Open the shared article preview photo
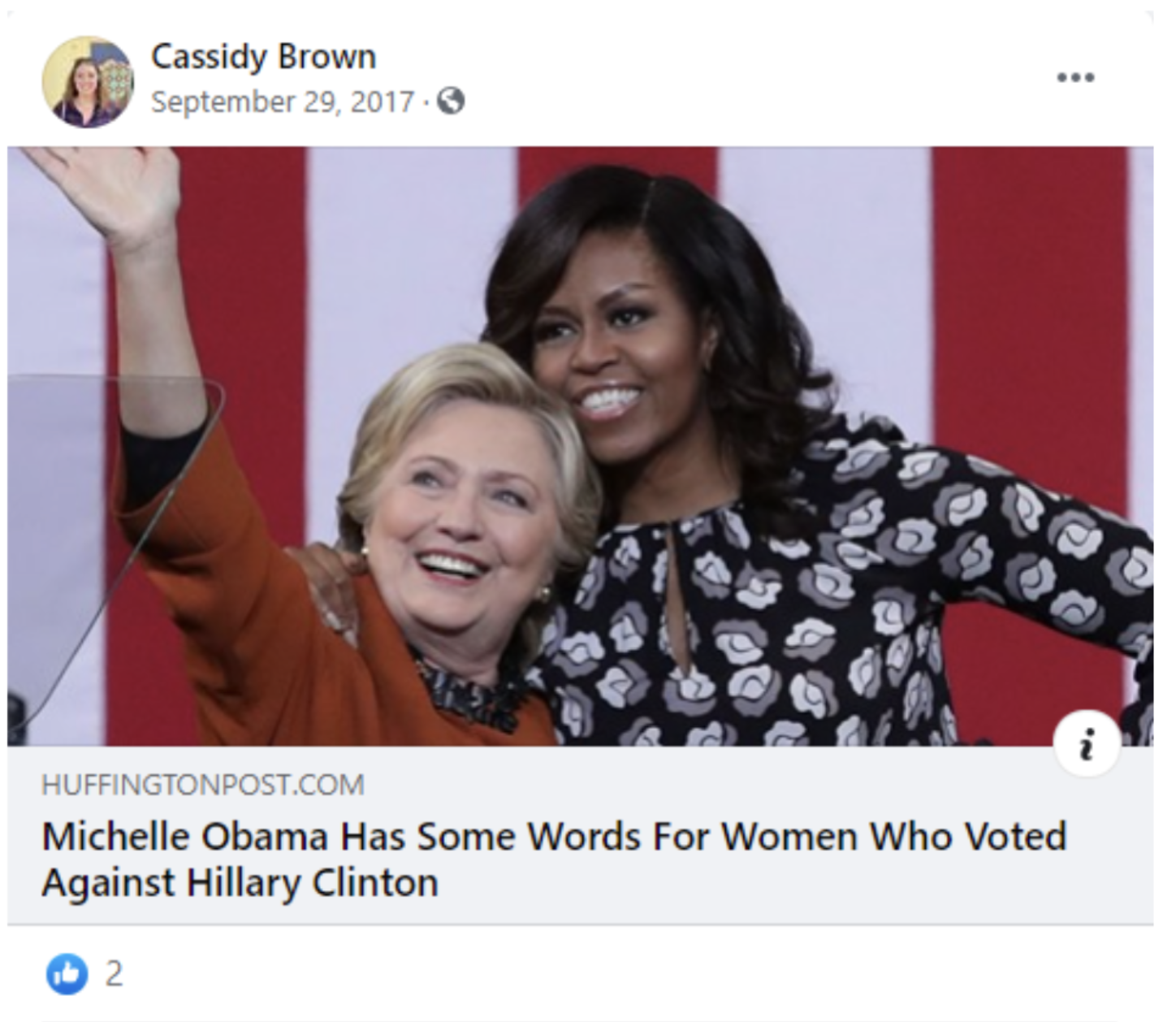 point(580,446)
